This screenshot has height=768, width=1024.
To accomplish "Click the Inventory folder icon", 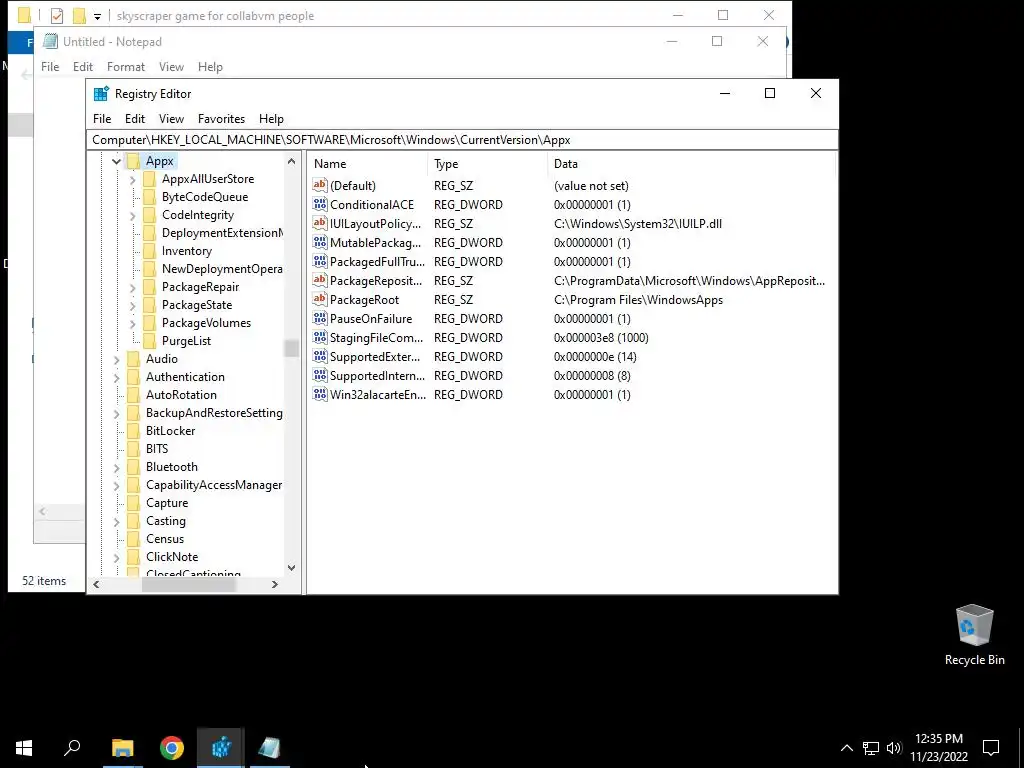I will tap(150, 251).
